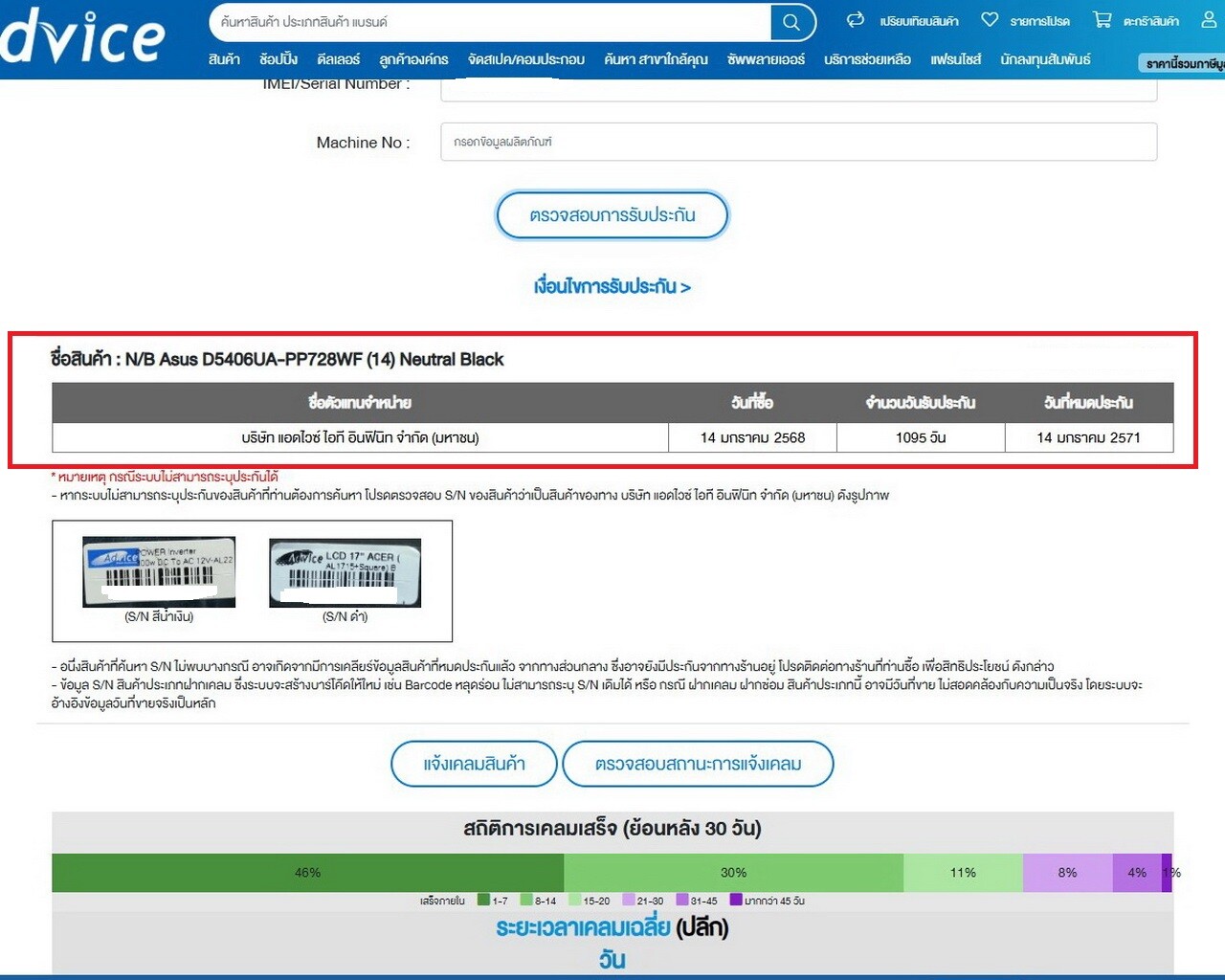Image resolution: width=1225 pixels, height=980 pixels.
Task: Click the 46% dark green bar segment
Action: tap(307, 873)
